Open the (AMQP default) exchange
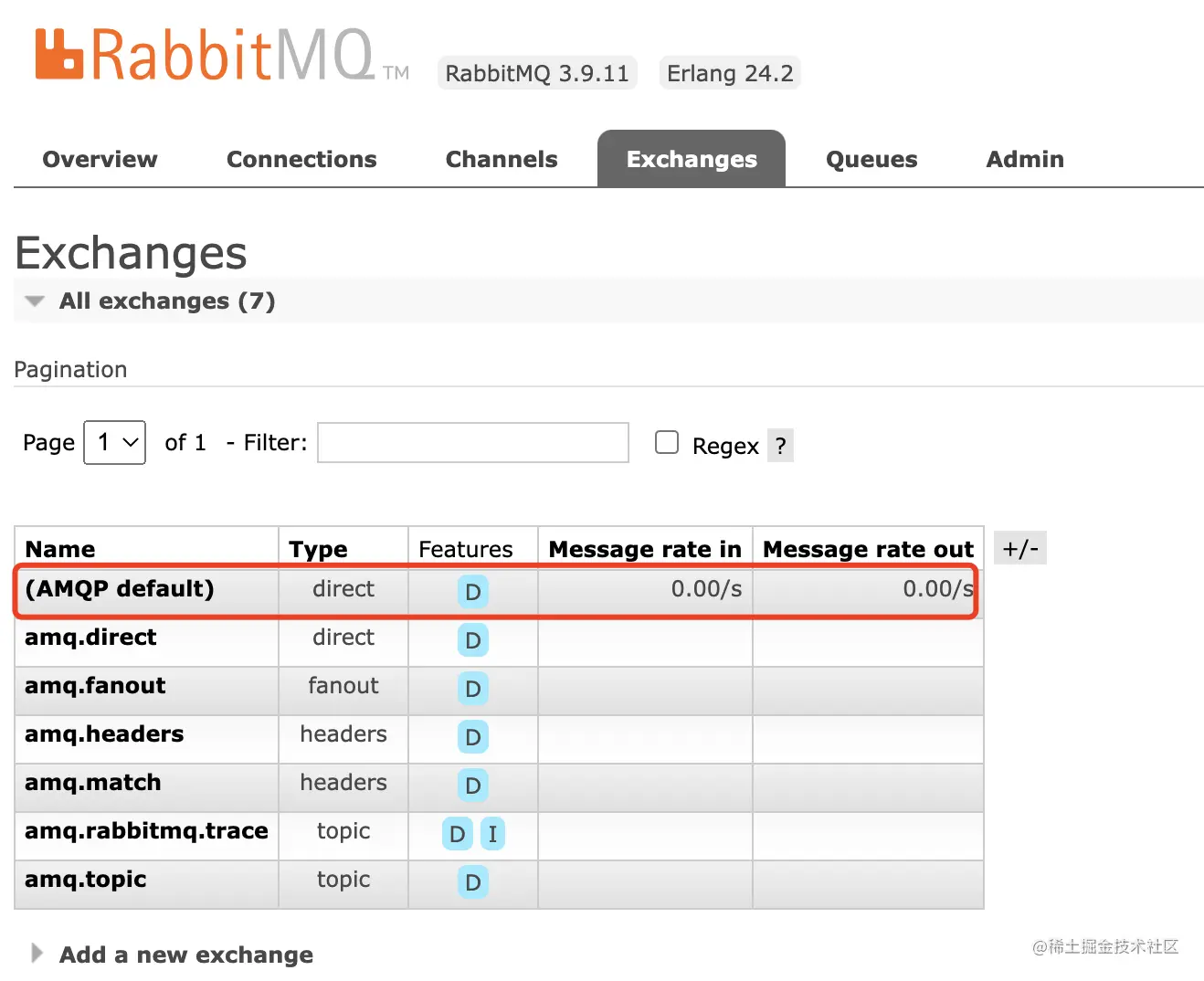Viewport: 1204px width, 981px height. click(120, 588)
